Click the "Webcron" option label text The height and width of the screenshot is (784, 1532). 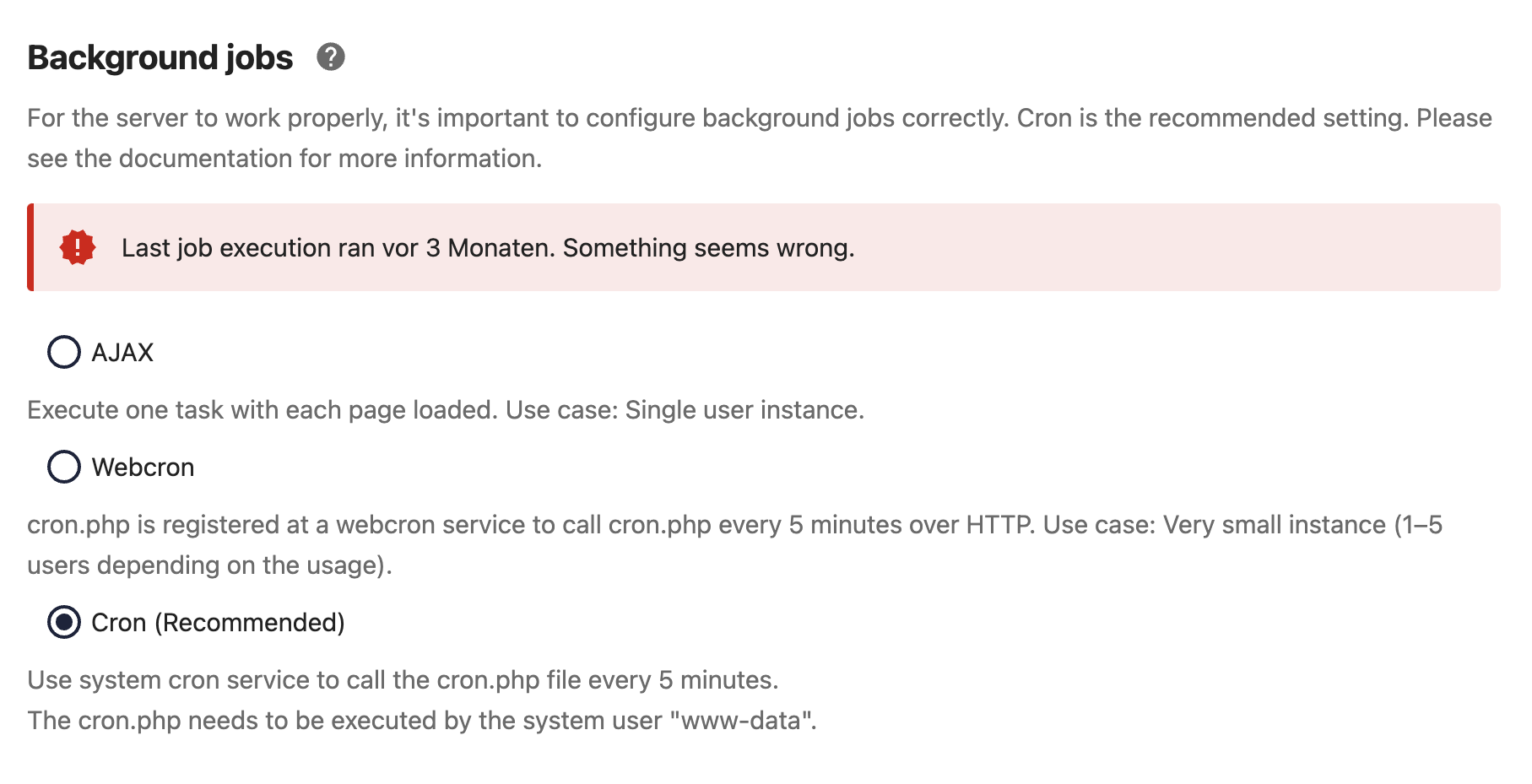(x=143, y=468)
